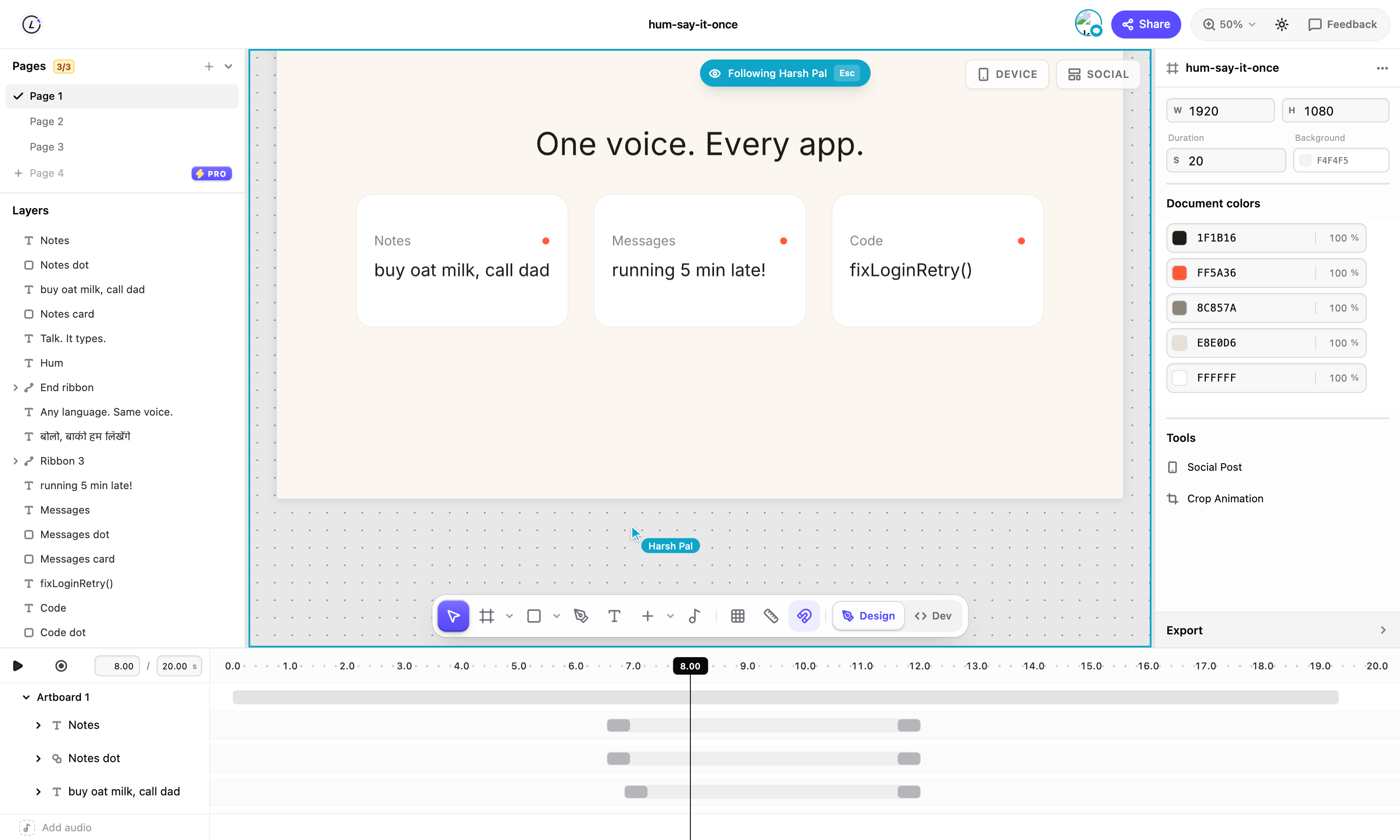
Task: Select the pointer tool in bottom toolbar
Action: tap(453, 616)
